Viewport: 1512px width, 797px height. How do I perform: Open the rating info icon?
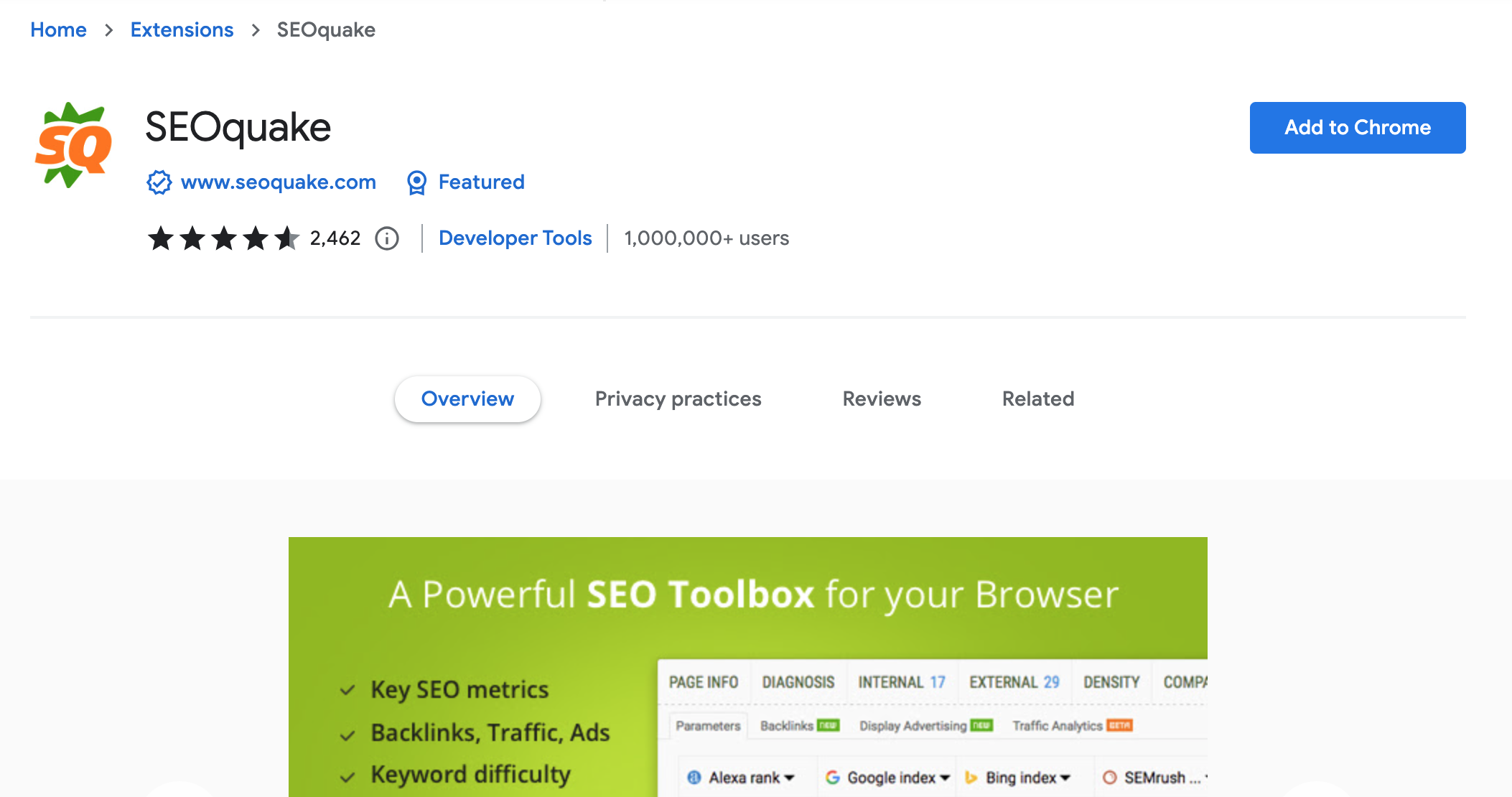(386, 238)
